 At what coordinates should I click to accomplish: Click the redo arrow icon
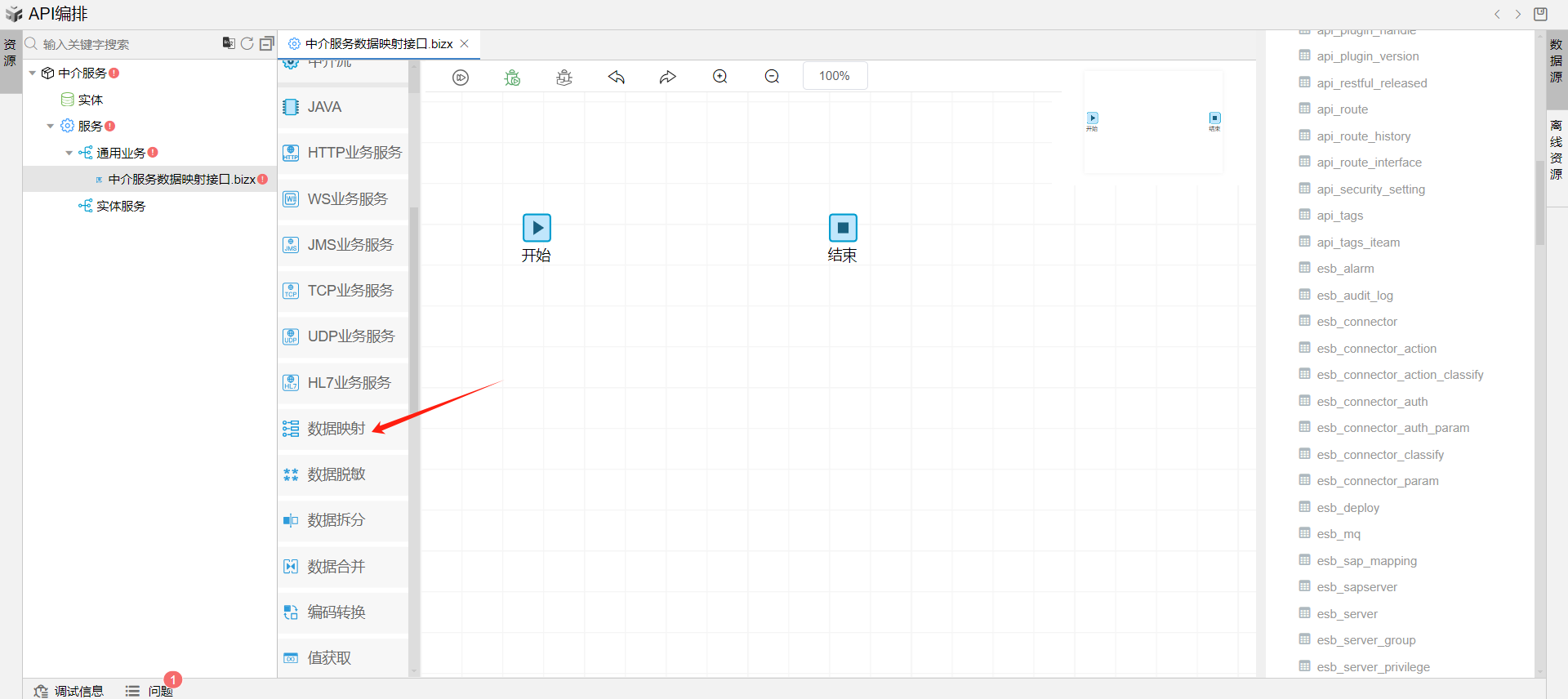pos(668,77)
